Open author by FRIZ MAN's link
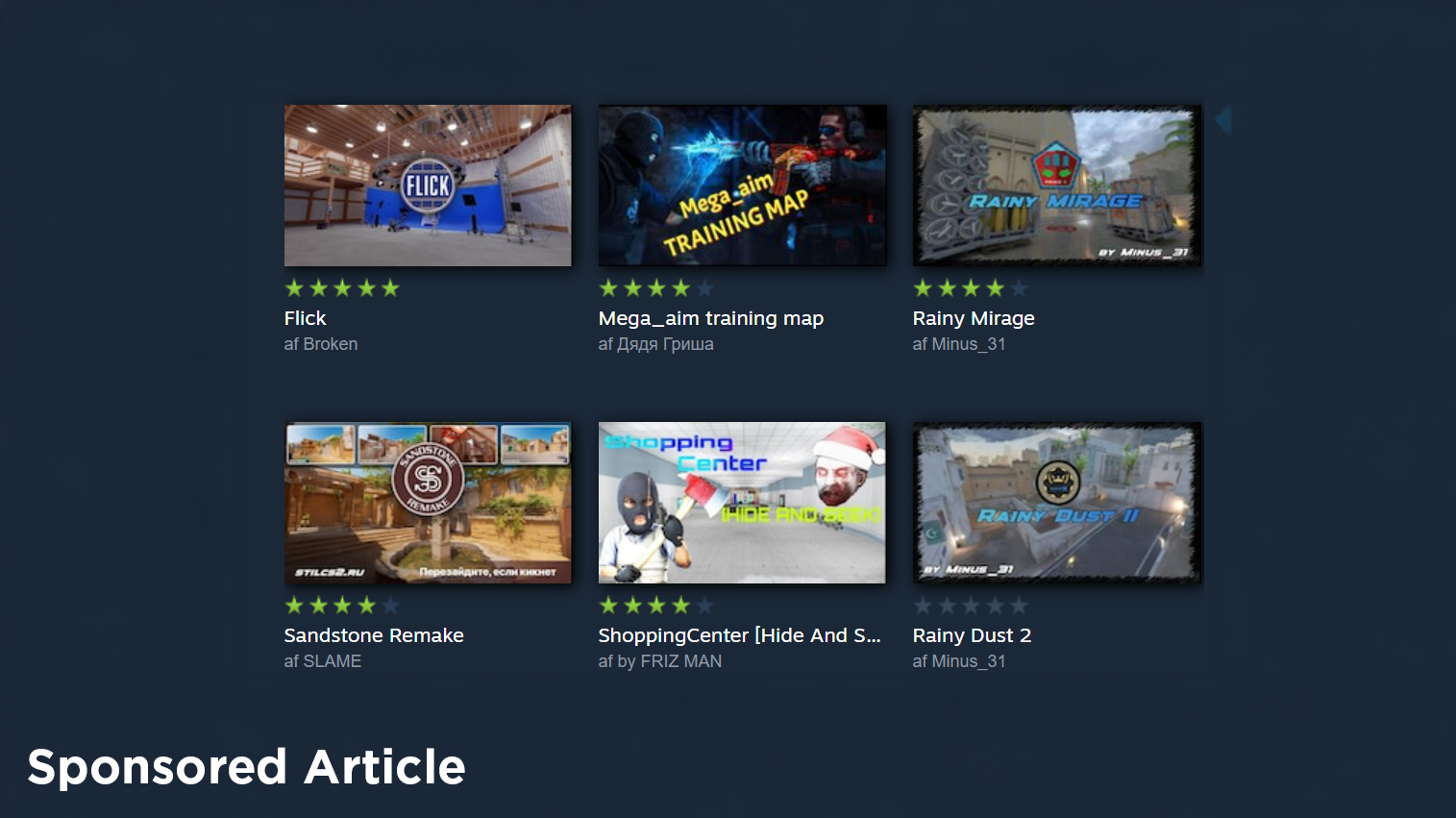1456x818 pixels. [669, 661]
